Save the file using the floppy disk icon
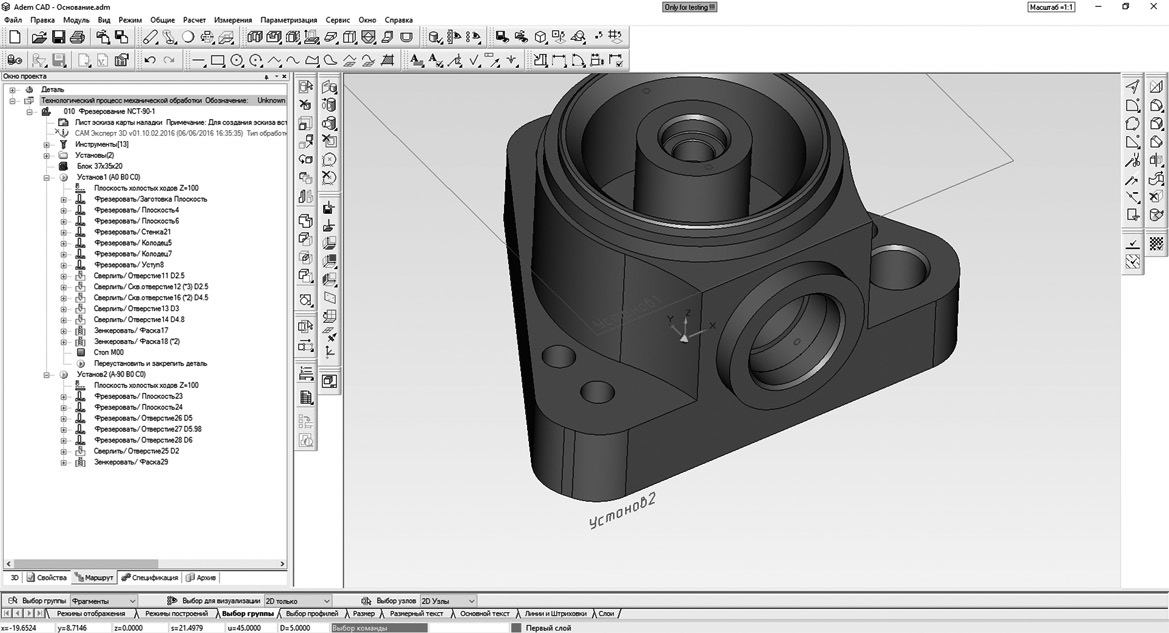The height and width of the screenshot is (633, 1169). [x=59, y=37]
